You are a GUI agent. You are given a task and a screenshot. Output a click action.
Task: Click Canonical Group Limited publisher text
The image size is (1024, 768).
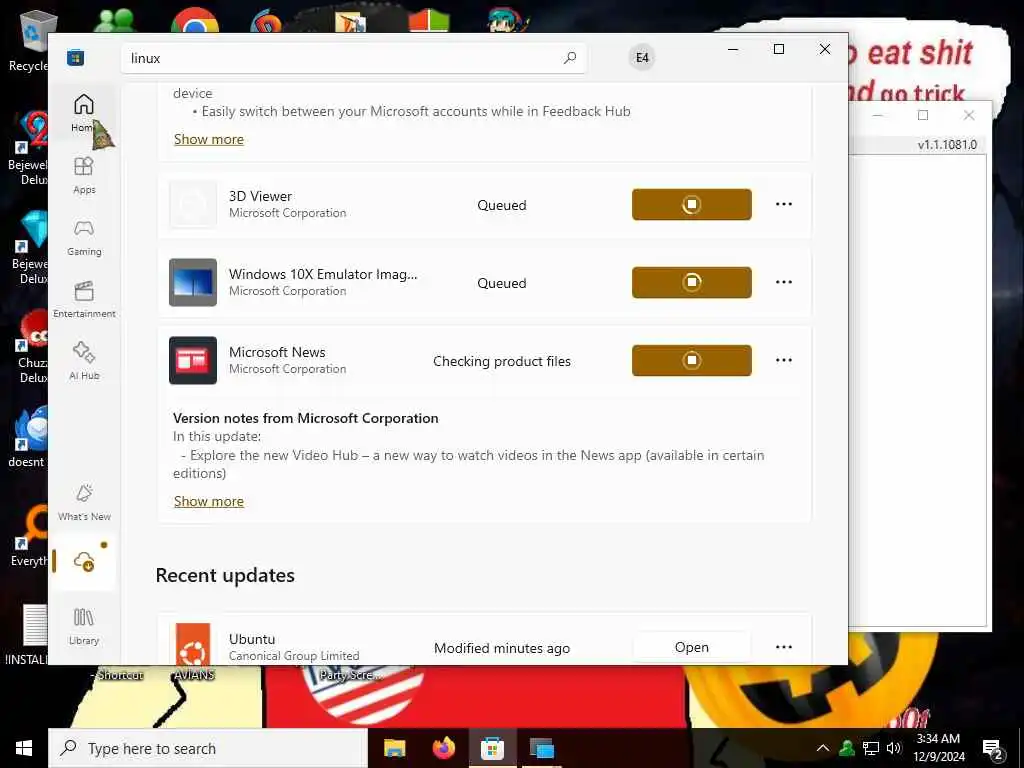click(x=294, y=656)
